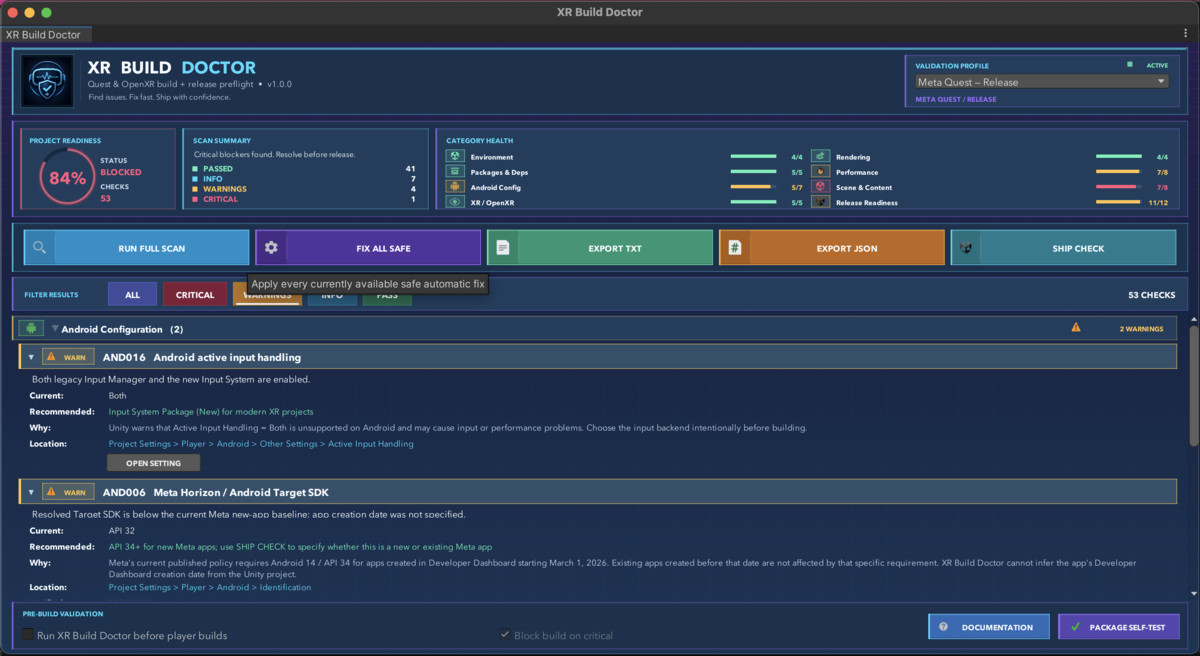Click the magnifier icon on Run Full Scan

[x=39, y=248]
